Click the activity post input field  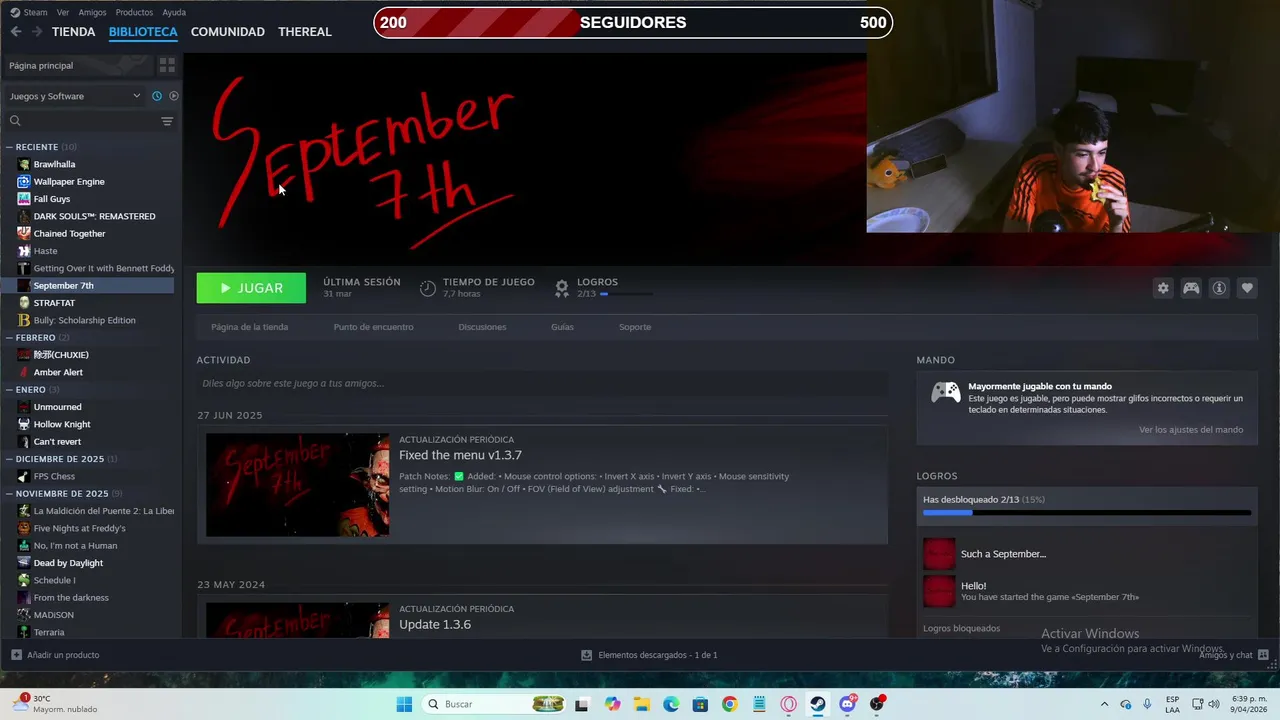[x=542, y=383]
